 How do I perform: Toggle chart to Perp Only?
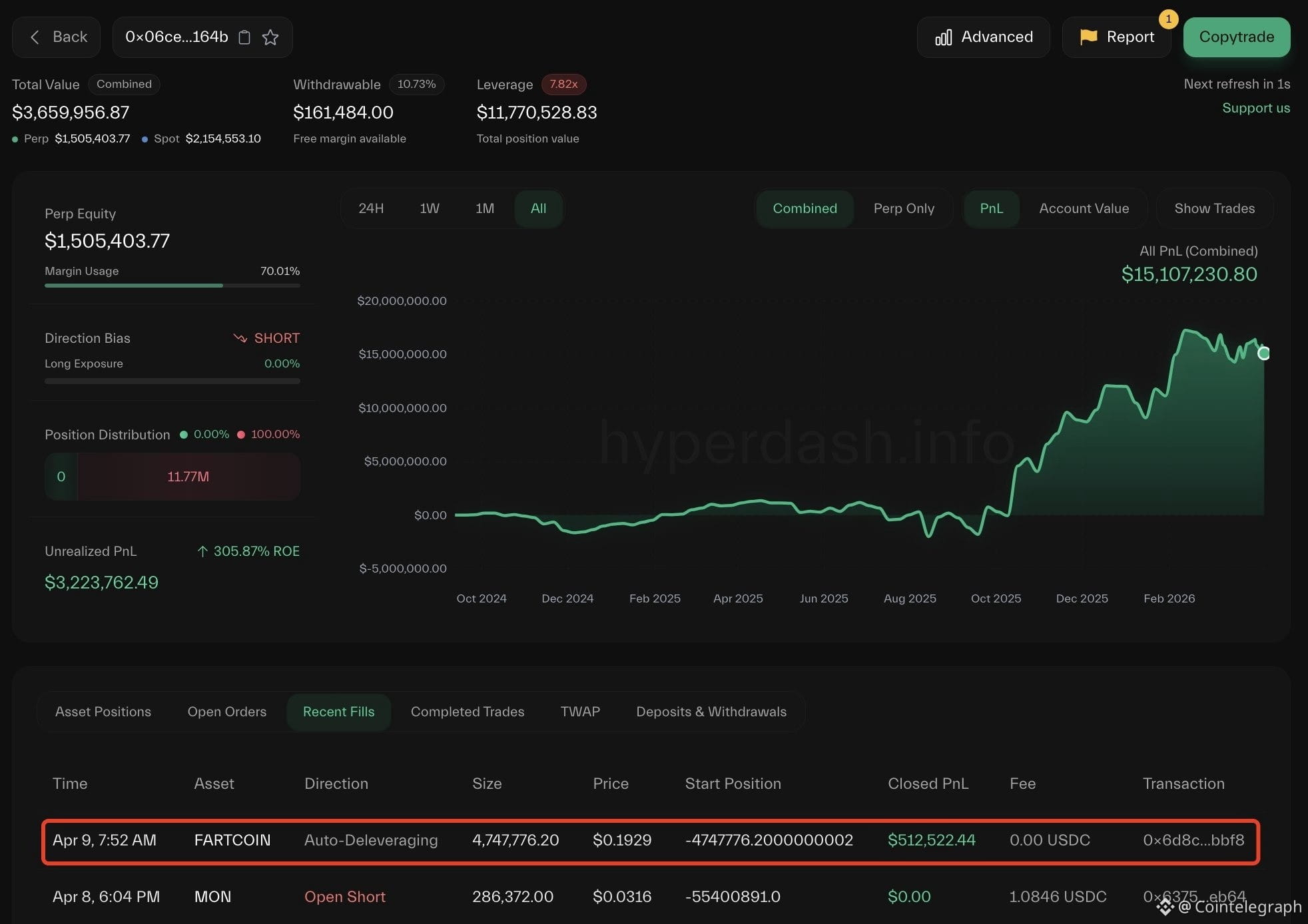pyautogui.click(x=903, y=208)
